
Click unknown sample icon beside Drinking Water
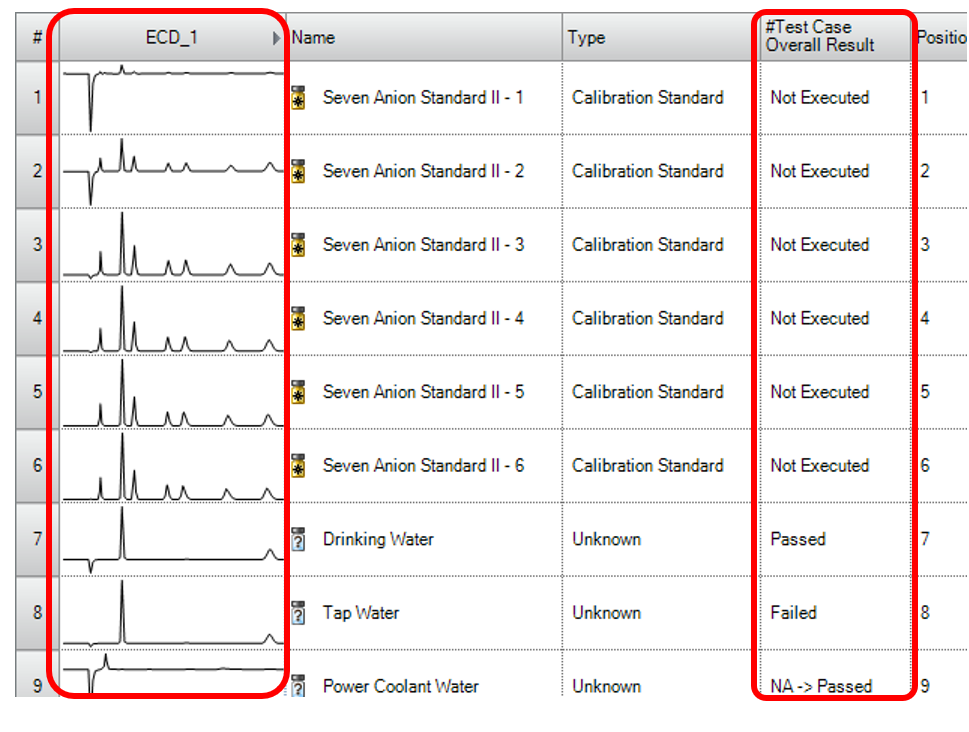coord(297,539)
